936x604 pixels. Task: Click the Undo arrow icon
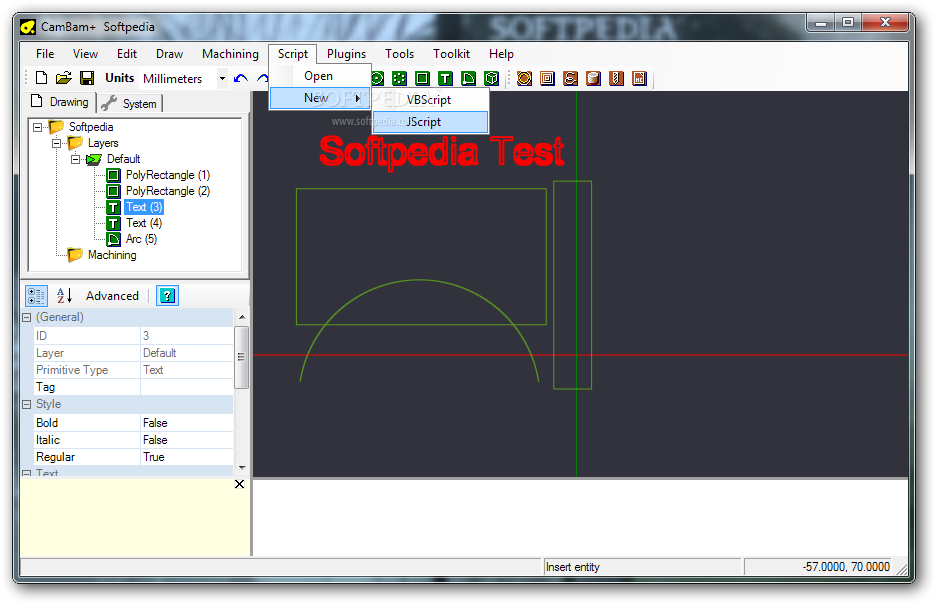pos(241,78)
